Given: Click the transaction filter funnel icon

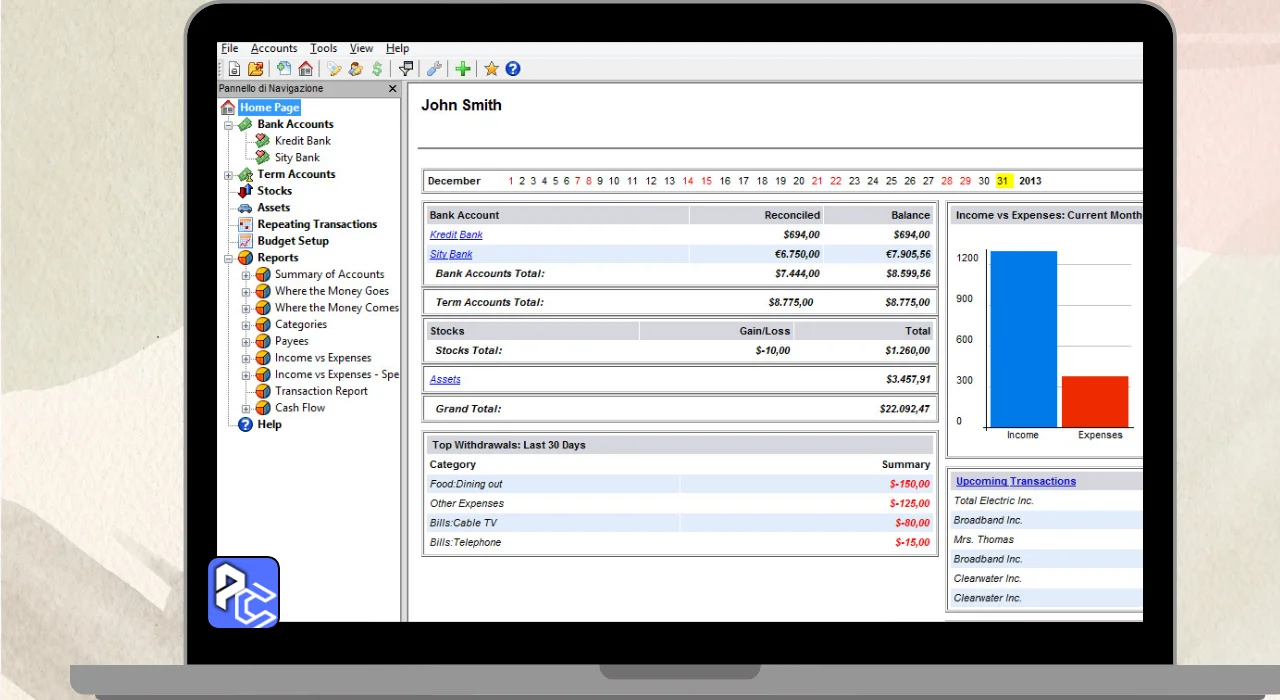Looking at the screenshot, I should (x=406, y=69).
